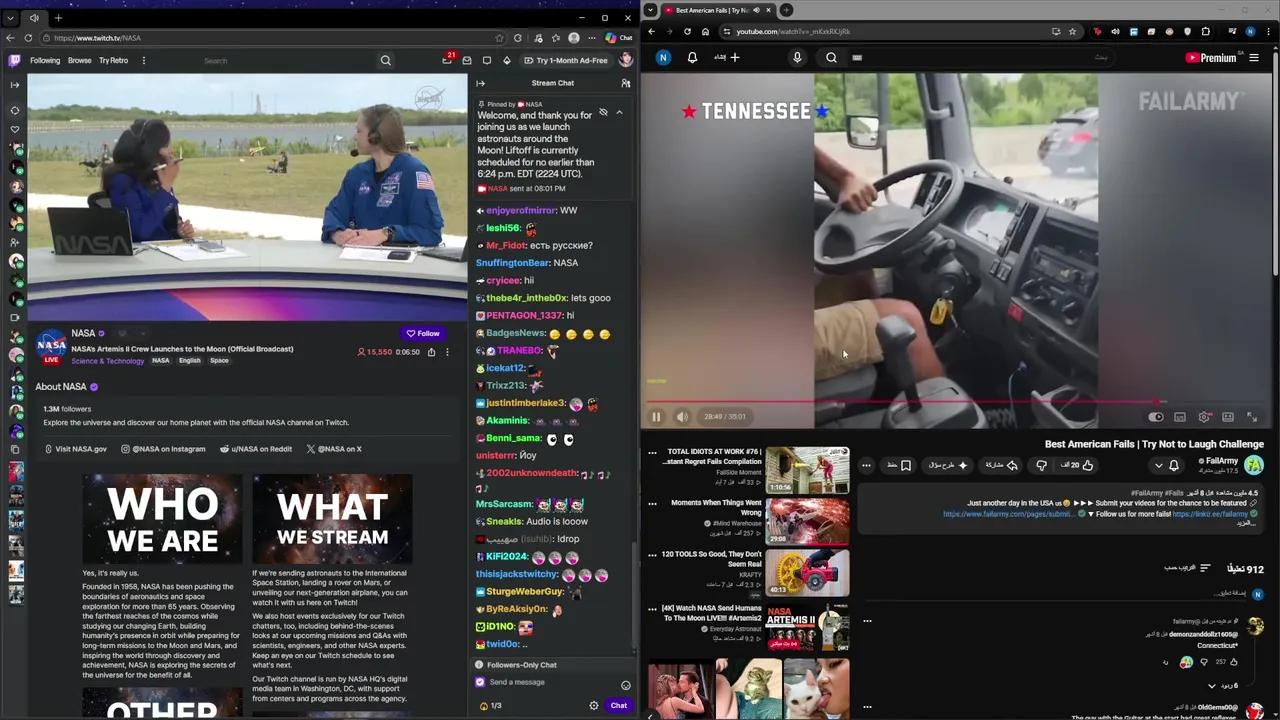Open the u/NASA on Reddit link

point(256,449)
